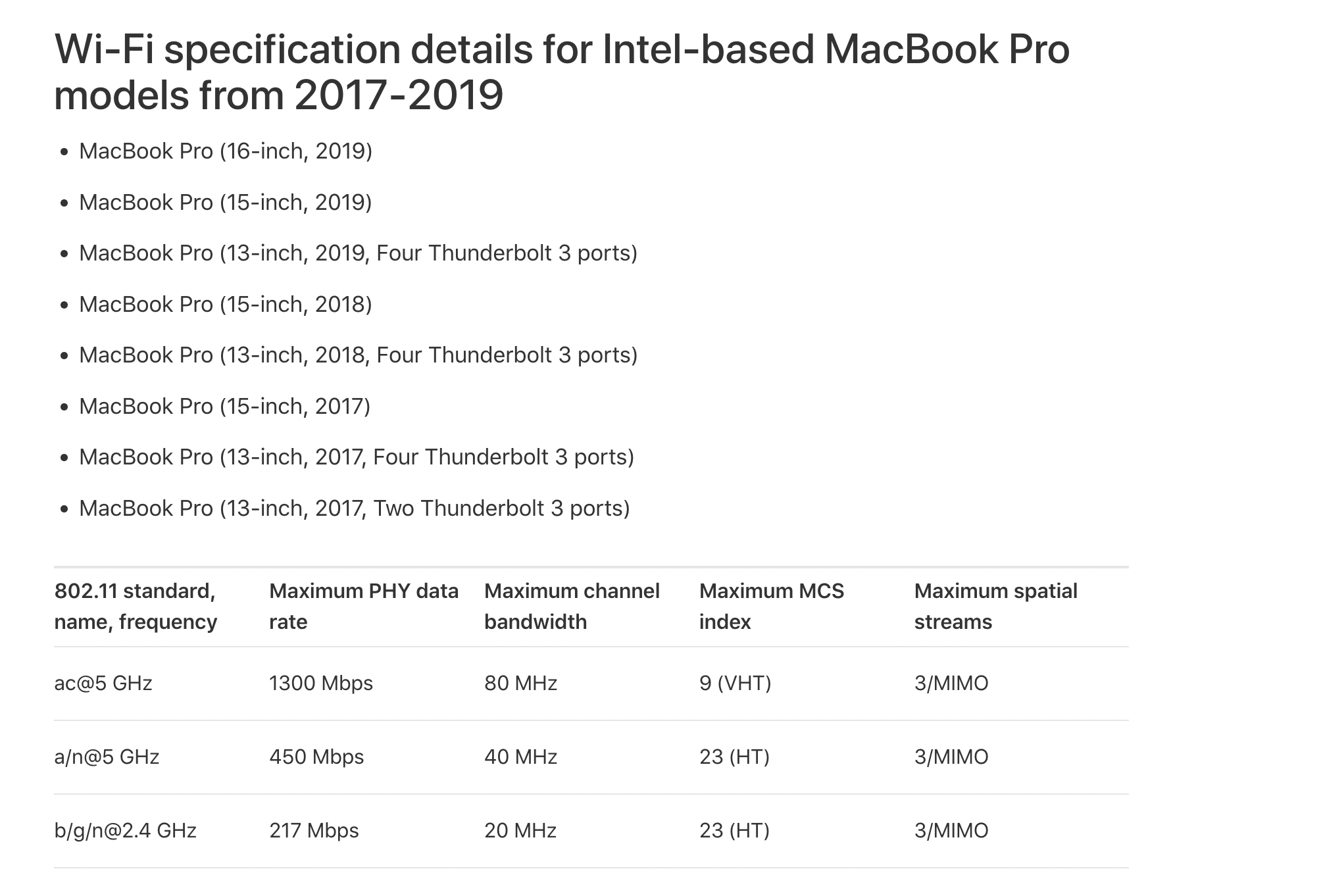Click the Maximum spatial streams header
Viewport: 1321px width, 896px height.
point(996,607)
